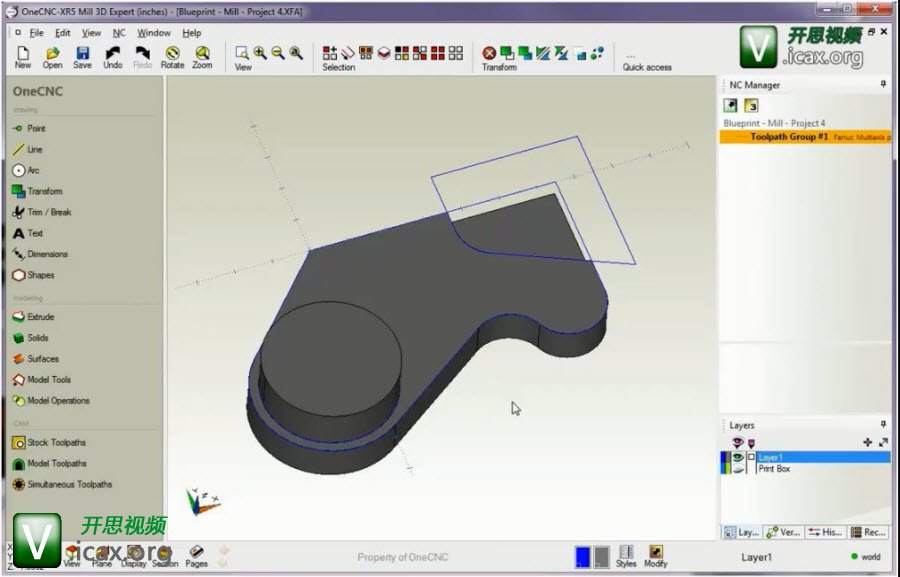Click the Save toolbar icon
The width and height of the screenshot is (900, 577).
pyautogui.click(x=82, y=56)
